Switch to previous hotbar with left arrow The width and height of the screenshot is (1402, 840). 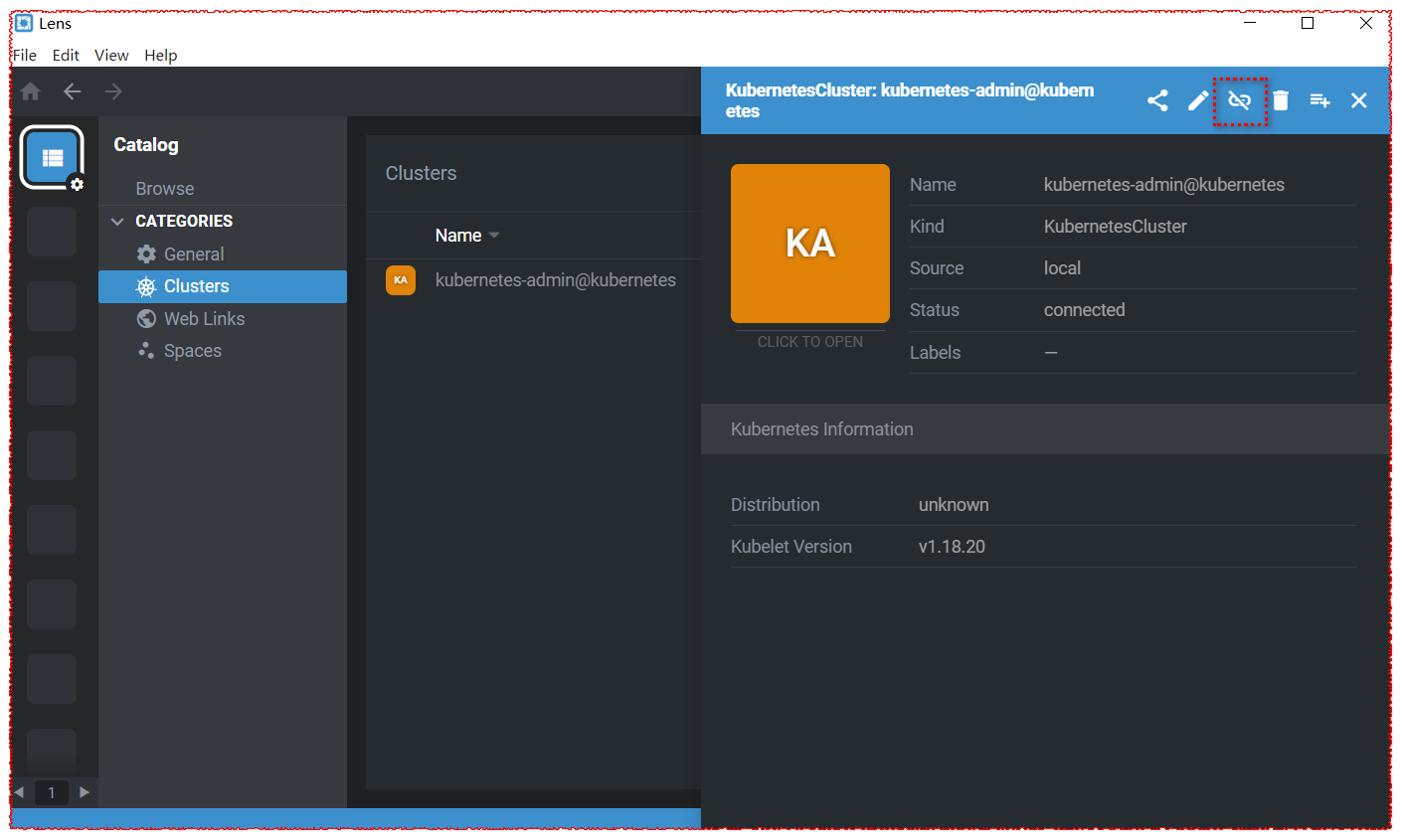(x=19, y=792)
